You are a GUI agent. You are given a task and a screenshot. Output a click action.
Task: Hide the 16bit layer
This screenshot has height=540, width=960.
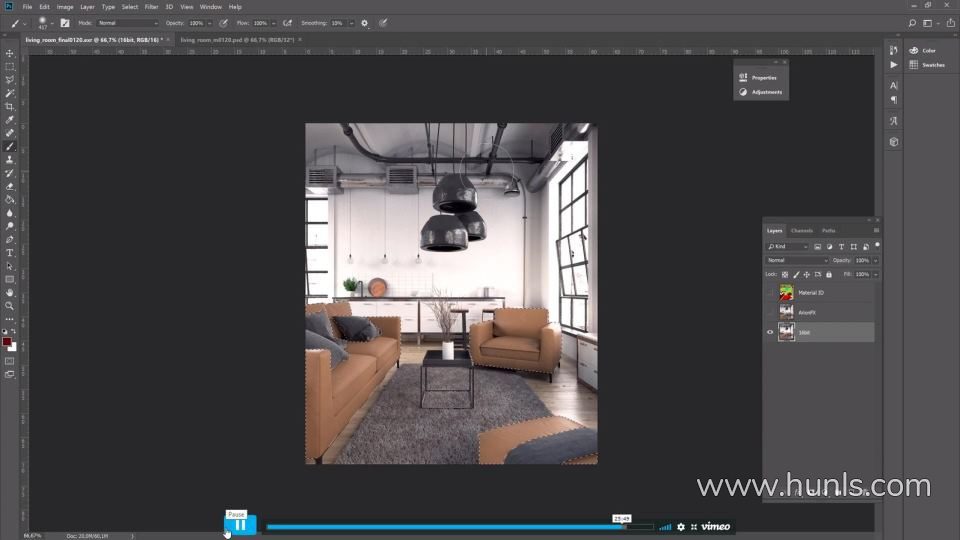[x=769, y=332]
